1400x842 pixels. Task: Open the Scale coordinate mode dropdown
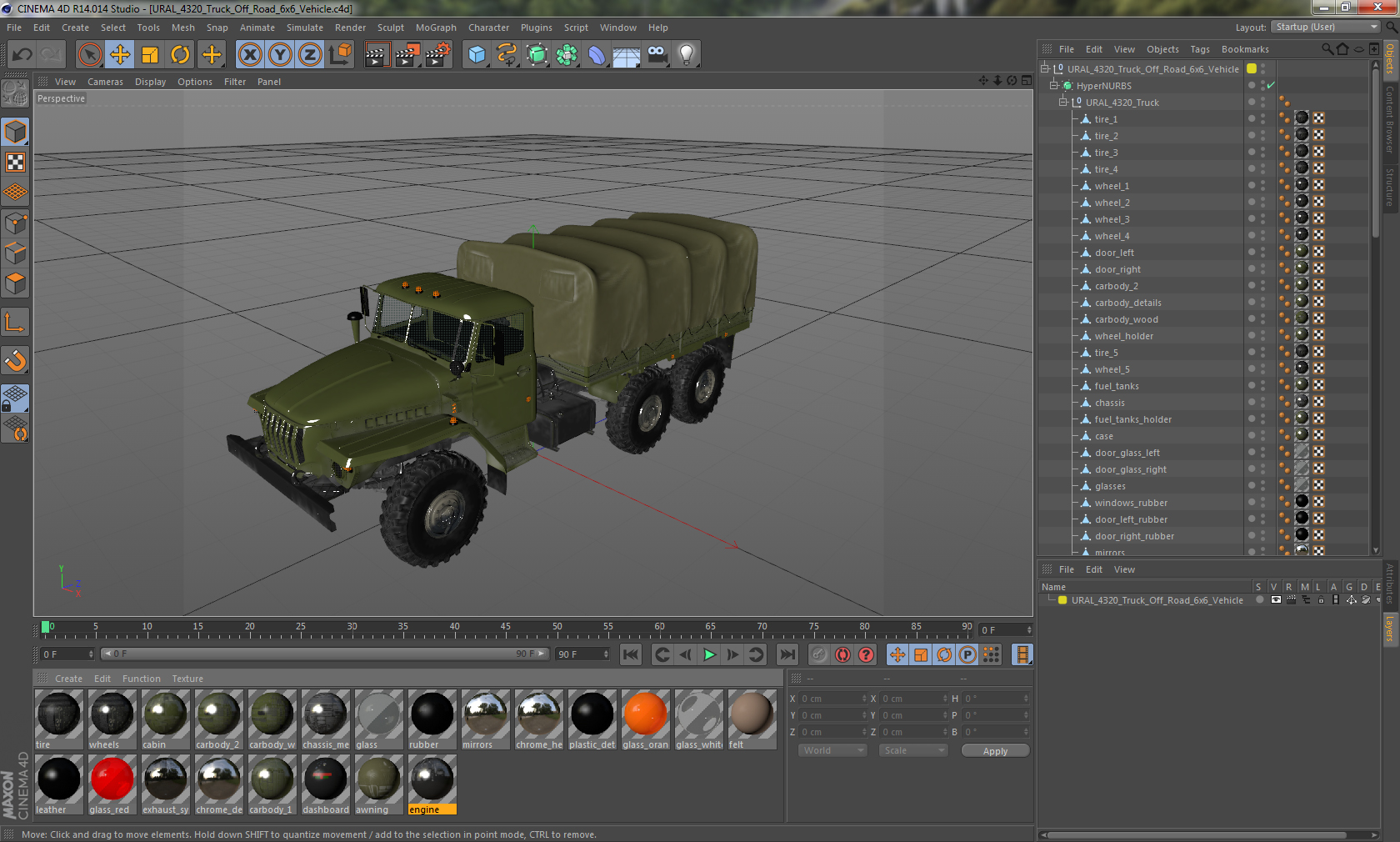click(913, 750)
